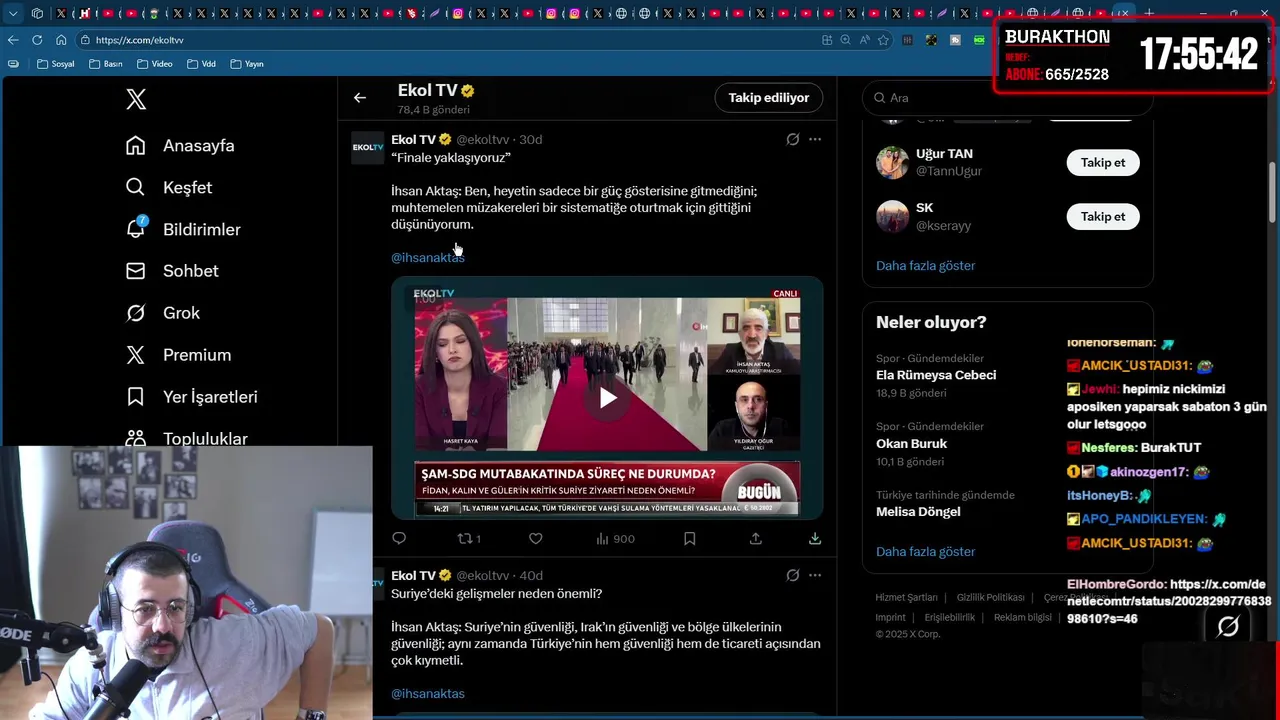Open Vdd bookmarks folder
1280x720 pixels.
(x=202, y=64)
